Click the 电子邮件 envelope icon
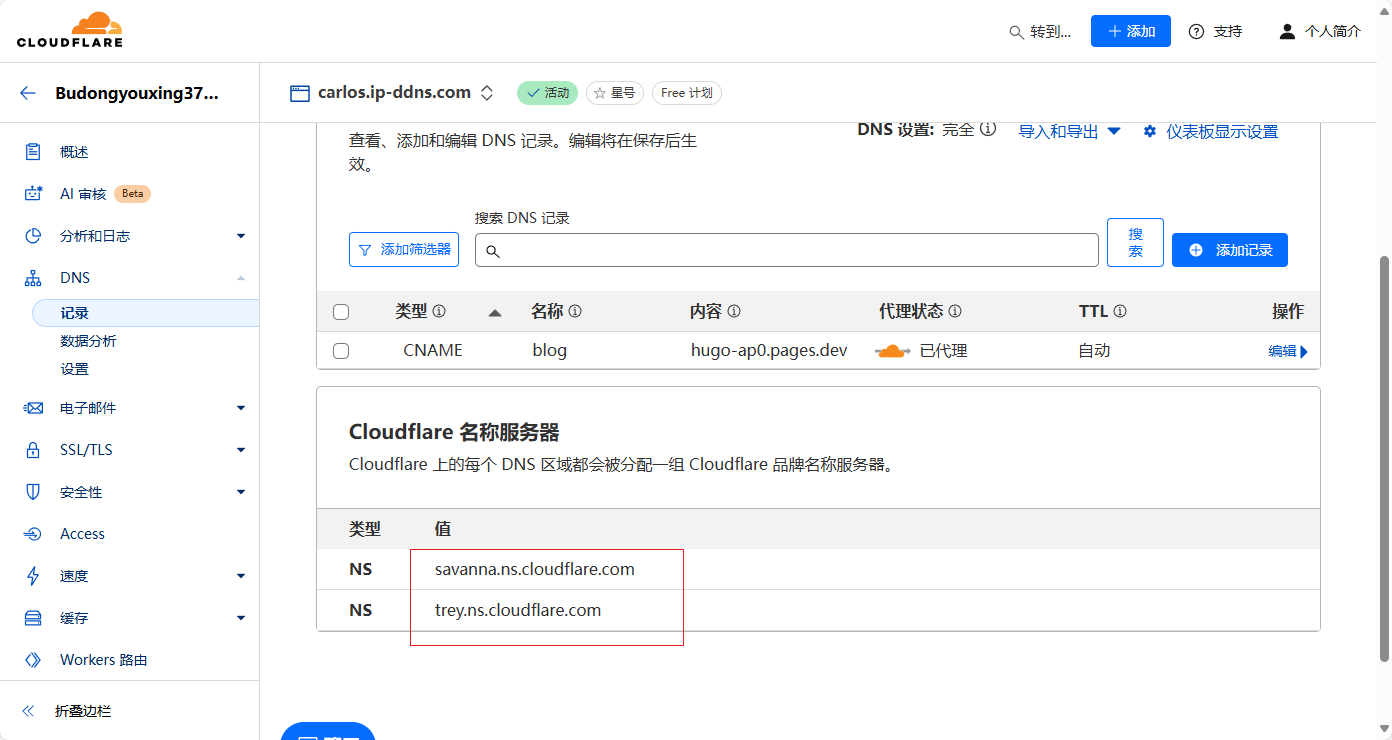1392x740 pixels. 33,408
